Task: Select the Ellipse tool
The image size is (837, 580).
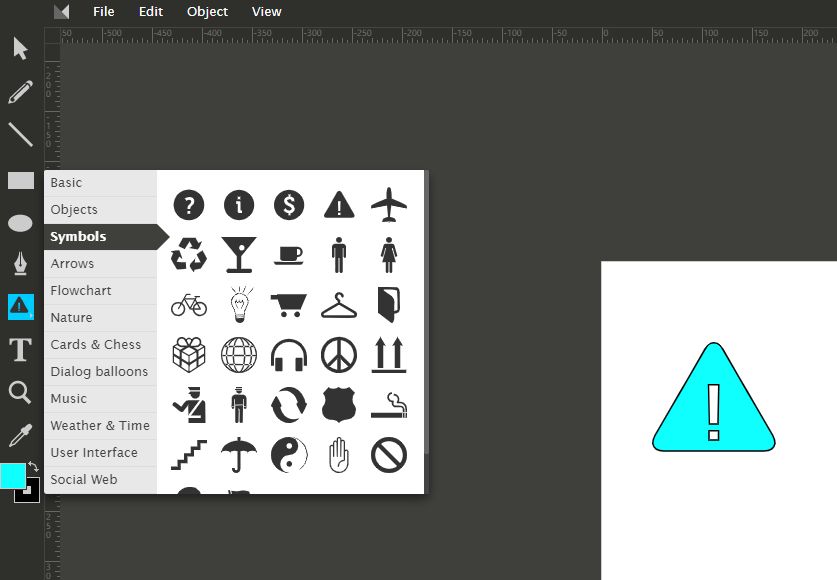Action: 21,223
